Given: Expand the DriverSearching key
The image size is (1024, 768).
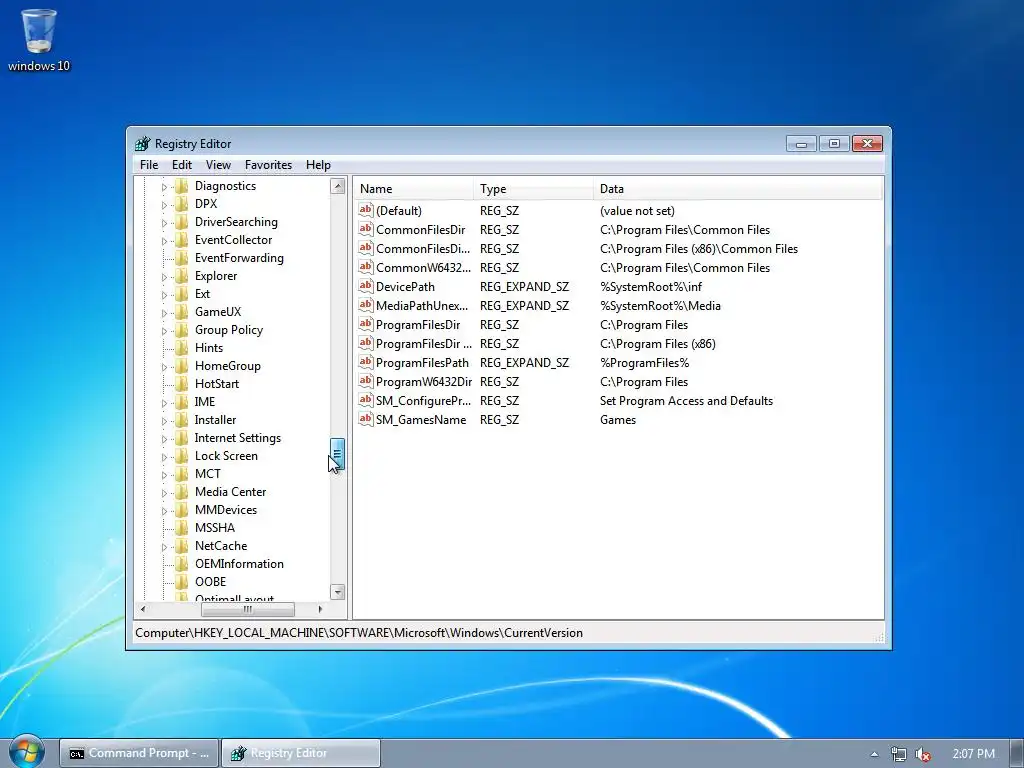Looking at the screenshot, I should 165,223.
